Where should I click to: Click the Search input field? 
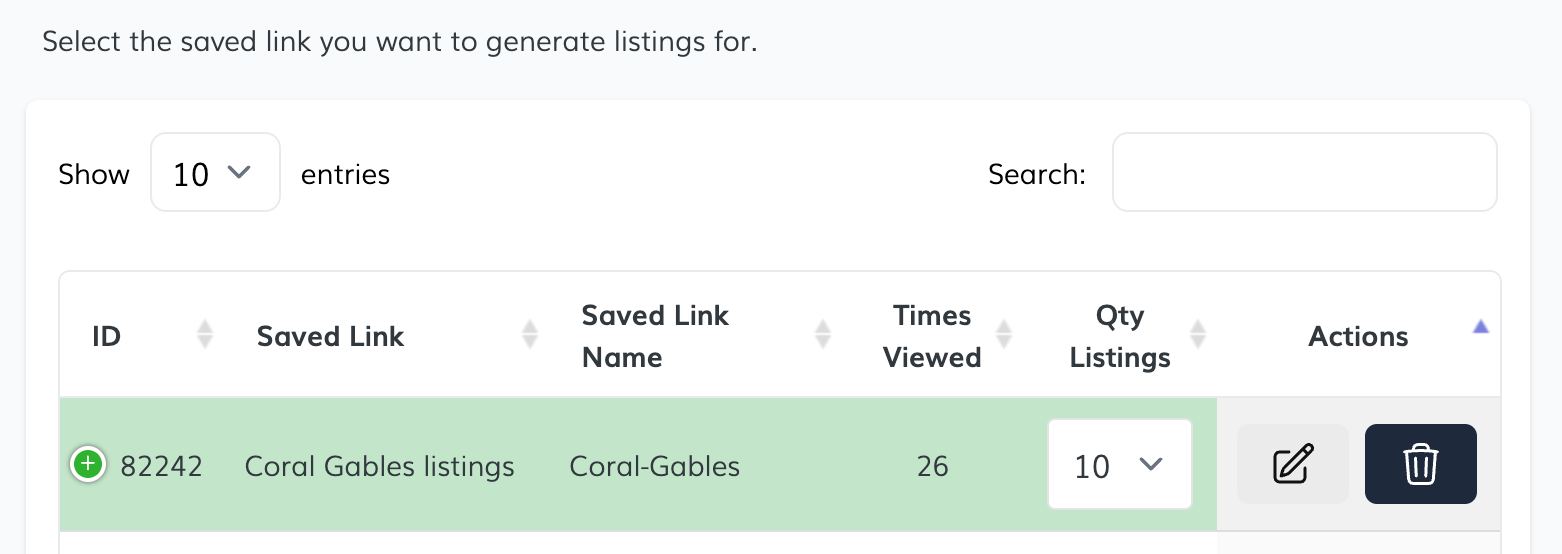coord(1304,173)
